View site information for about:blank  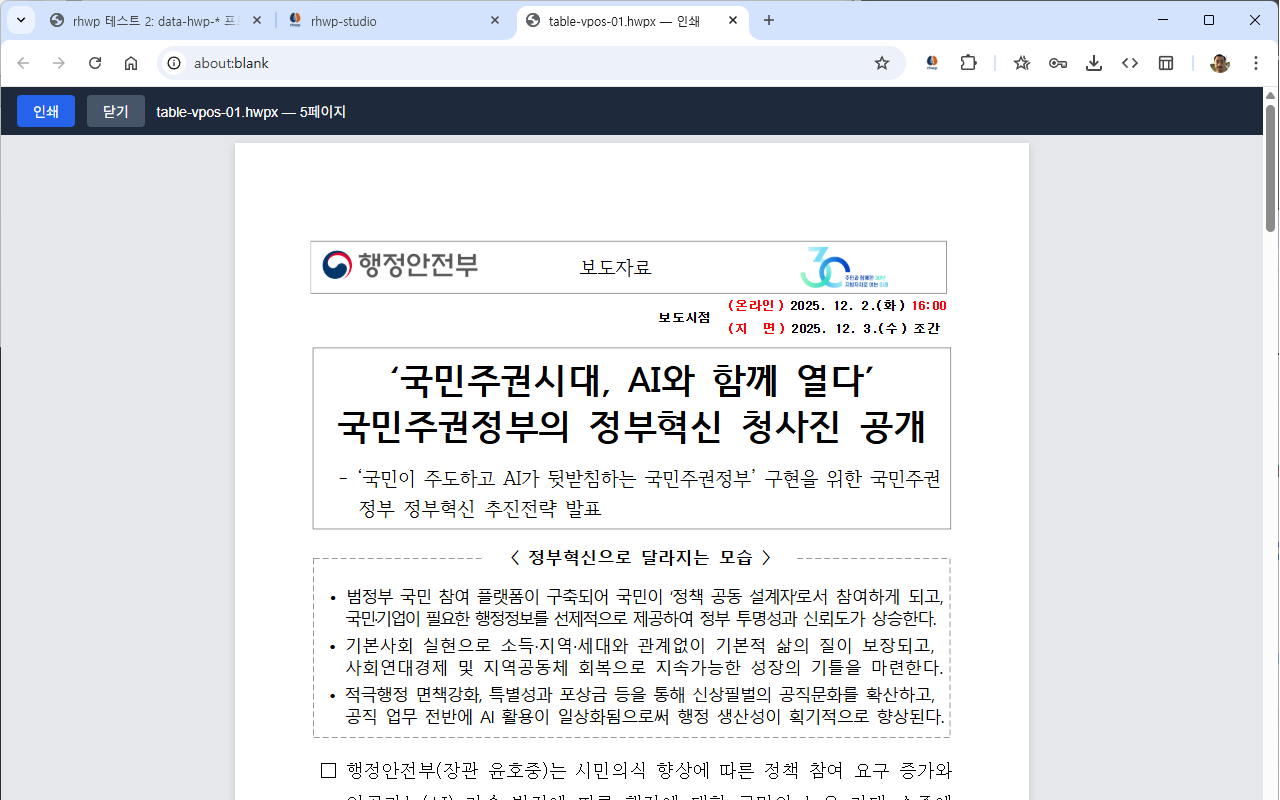174,63
